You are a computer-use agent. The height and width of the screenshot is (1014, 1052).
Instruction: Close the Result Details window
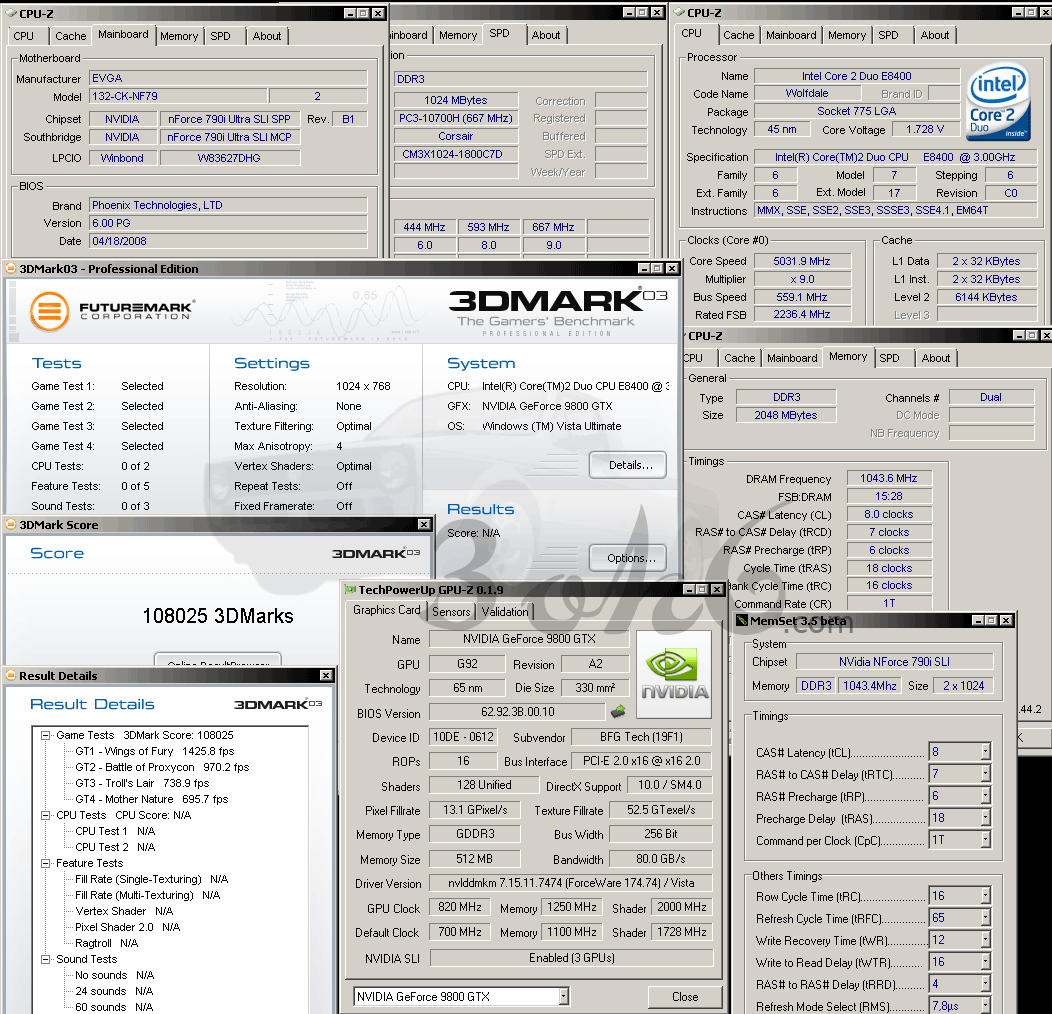point(325,675)
